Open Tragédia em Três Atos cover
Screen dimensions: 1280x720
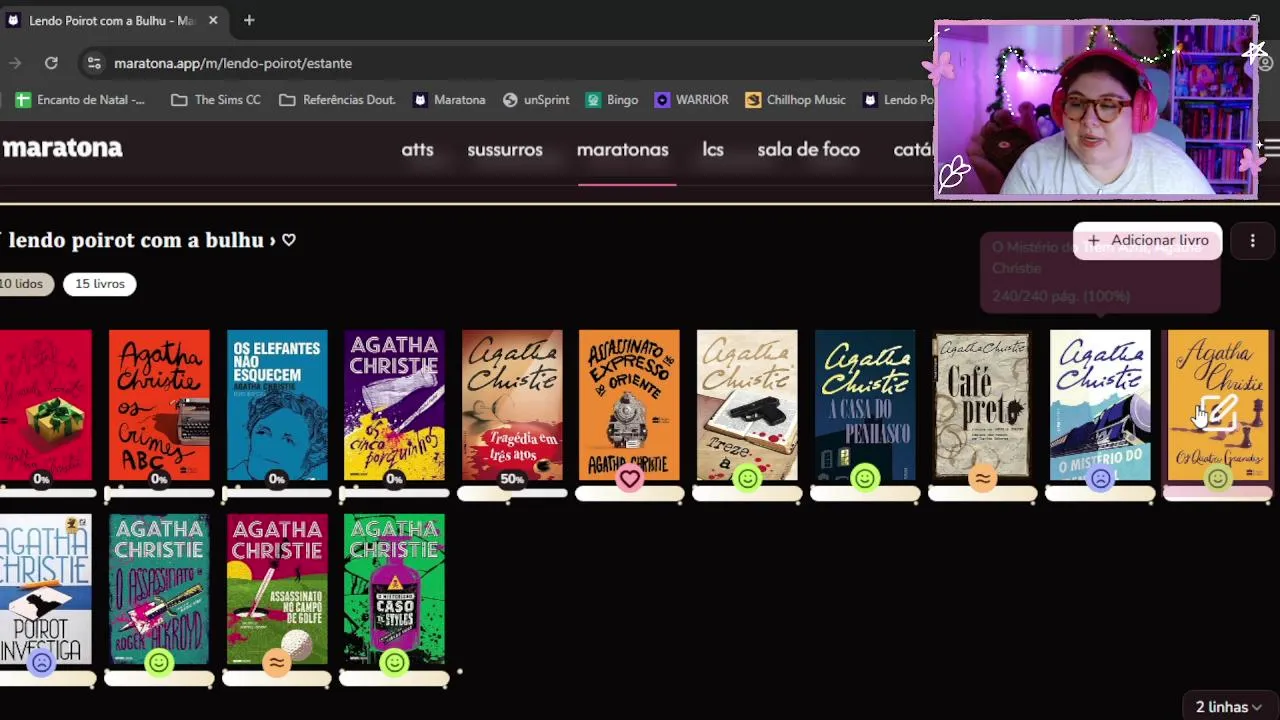coord(512,405)
